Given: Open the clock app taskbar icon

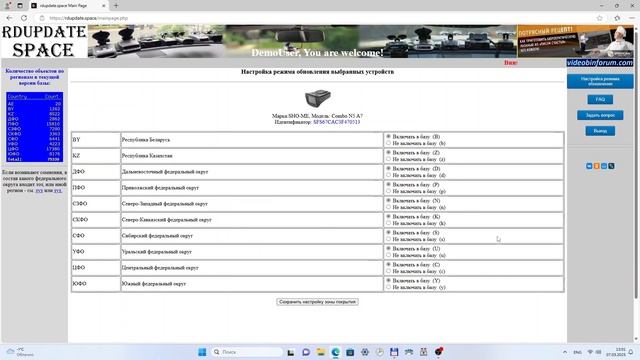Looking at the screenshot, I should click(x=380, y=352).
